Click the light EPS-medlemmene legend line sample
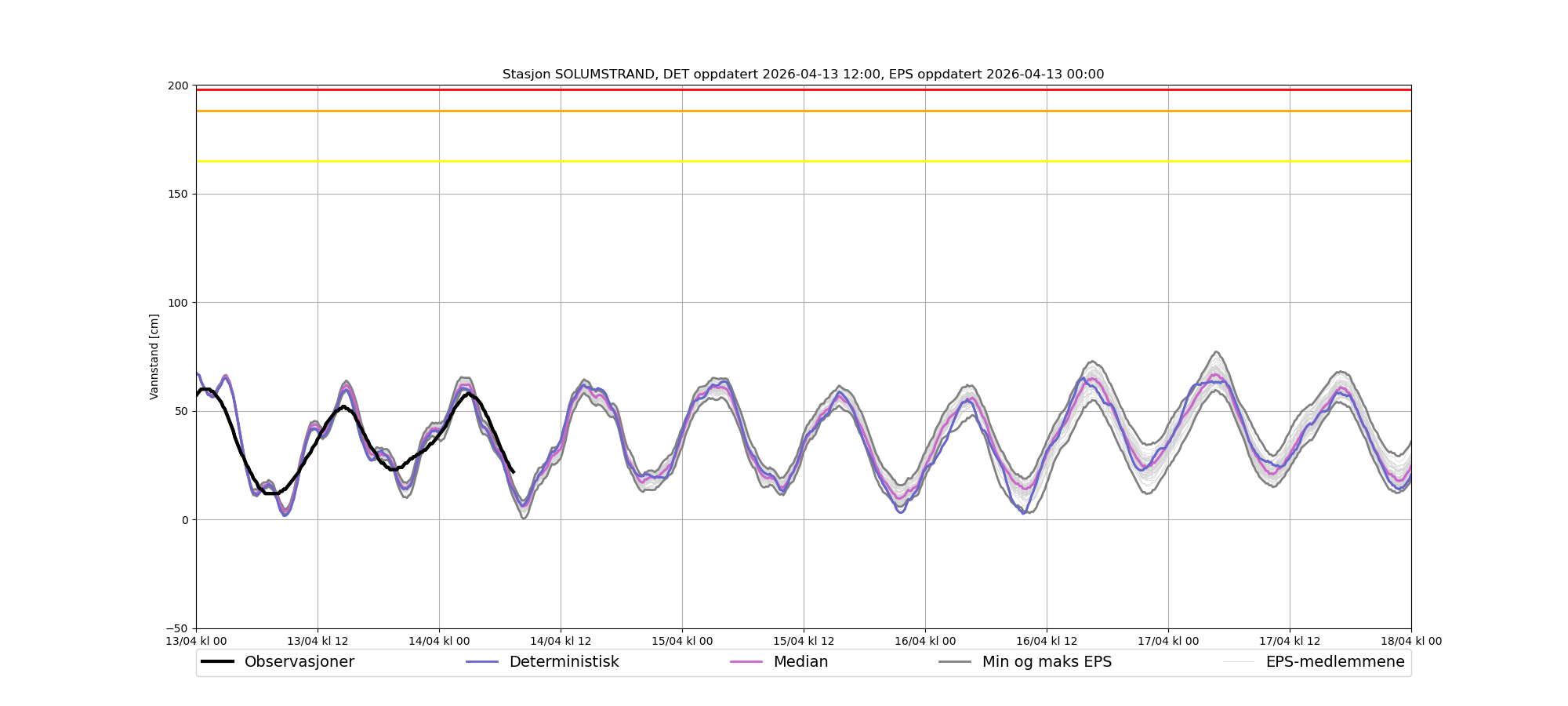 click(1239, 662)
